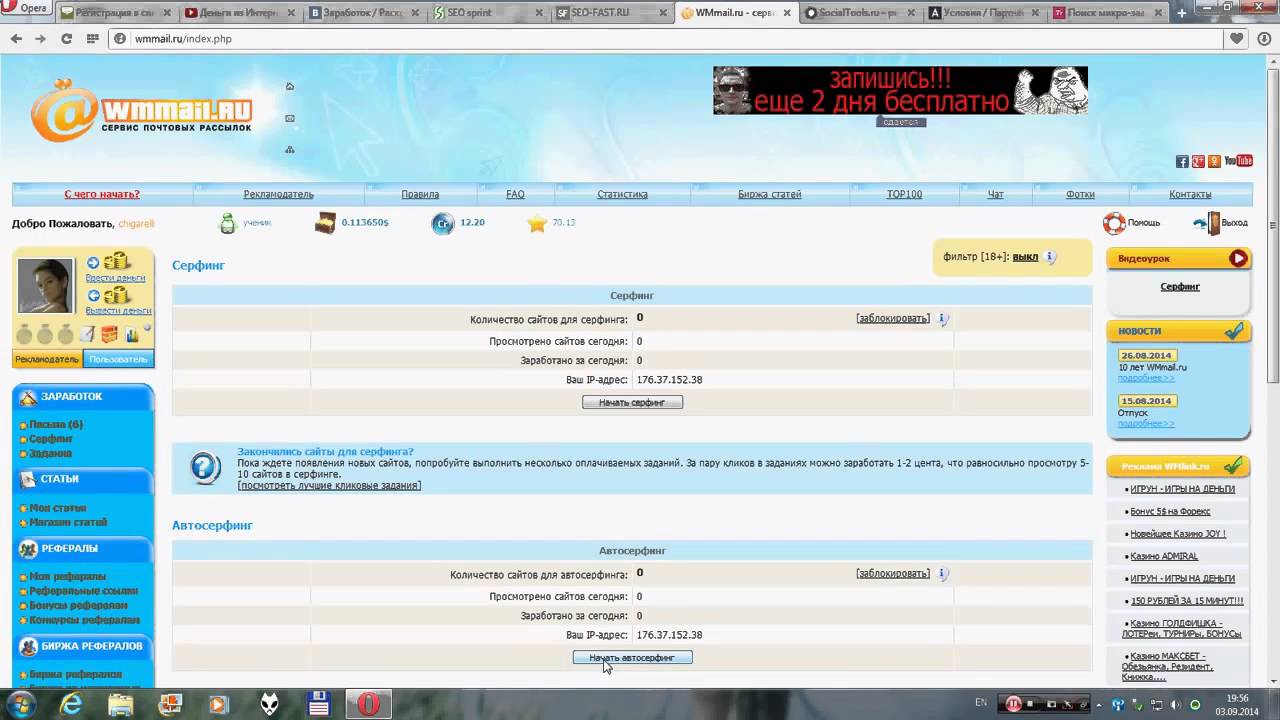The width and height of the screenshot is (1280, 720).
Task: Open the Facebook social icon
Action: click(1182, 161)
